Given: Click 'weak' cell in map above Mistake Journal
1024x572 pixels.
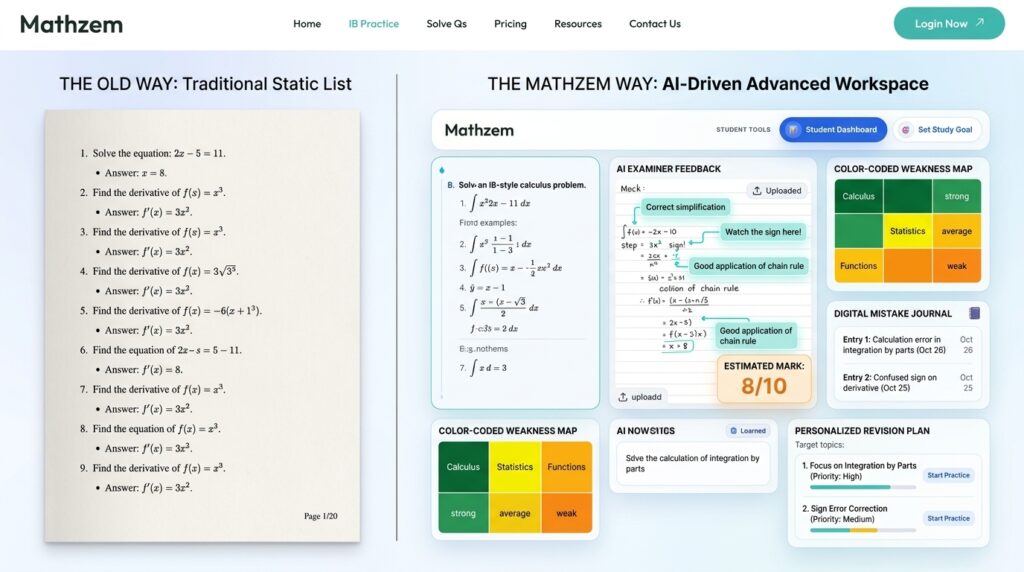Looking at the screenshot, I should click(957, 266).
